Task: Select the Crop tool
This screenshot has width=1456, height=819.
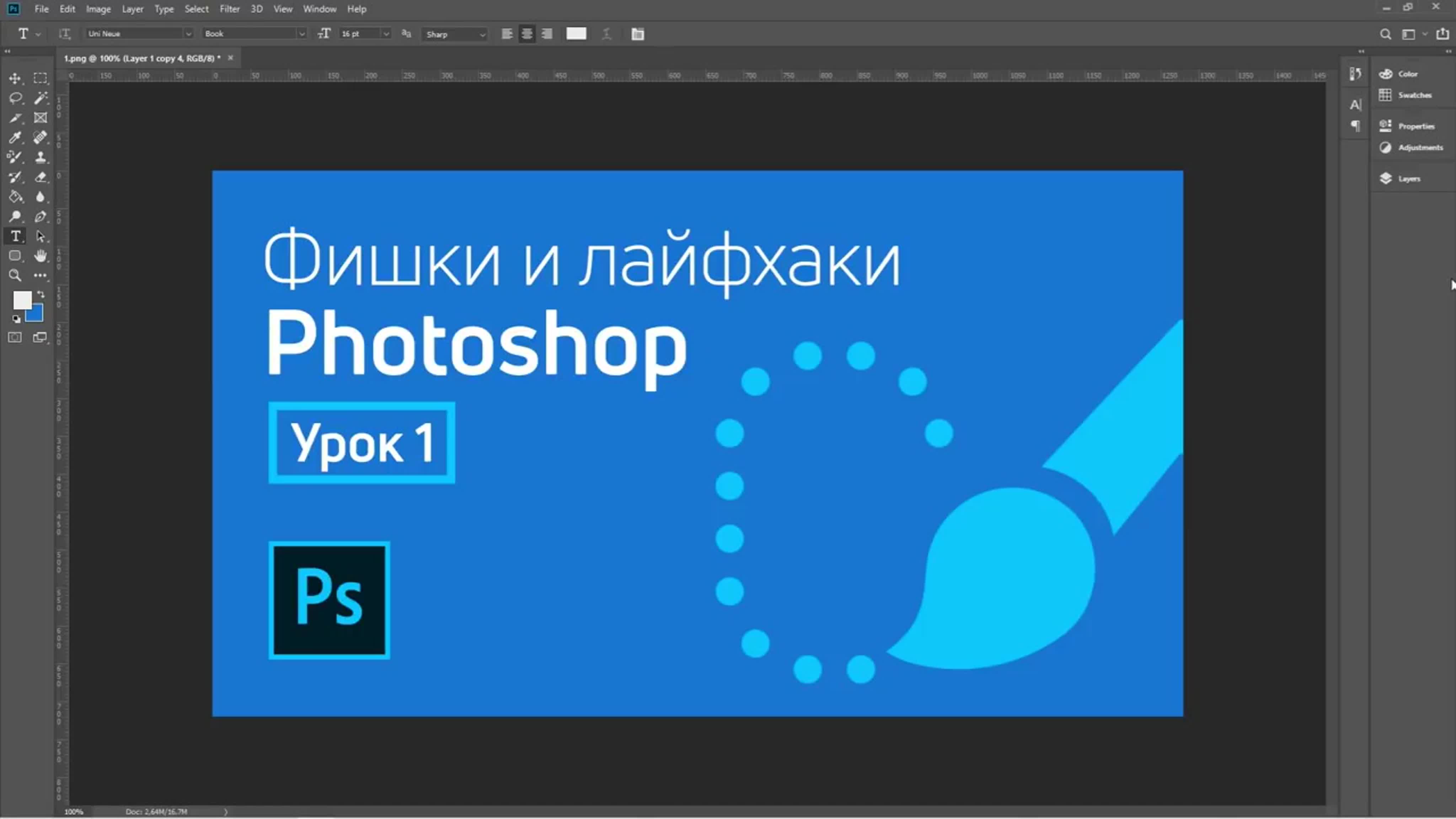Action: [x=15, y=118]
